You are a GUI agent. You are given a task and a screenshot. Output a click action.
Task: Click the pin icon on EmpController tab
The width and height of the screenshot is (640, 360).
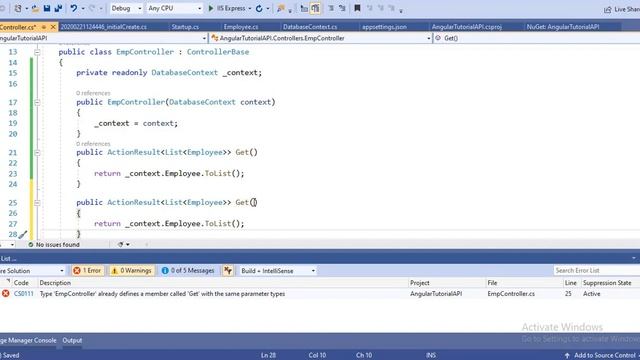tap(44, 27)
